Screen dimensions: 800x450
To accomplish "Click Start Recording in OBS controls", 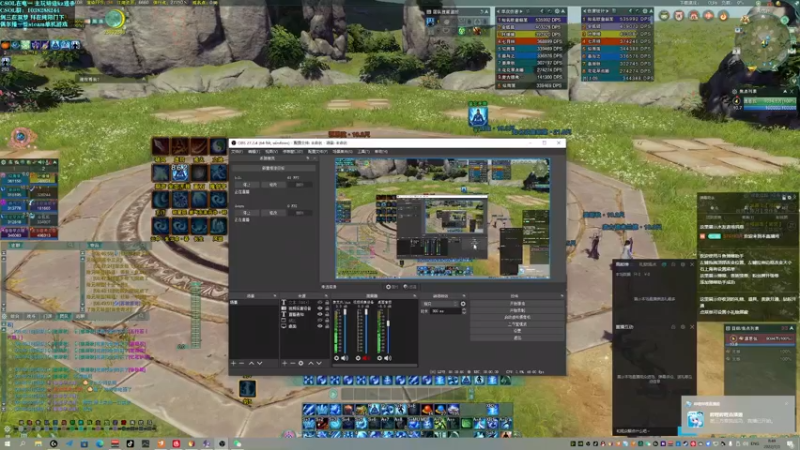I will pos(517,310).
